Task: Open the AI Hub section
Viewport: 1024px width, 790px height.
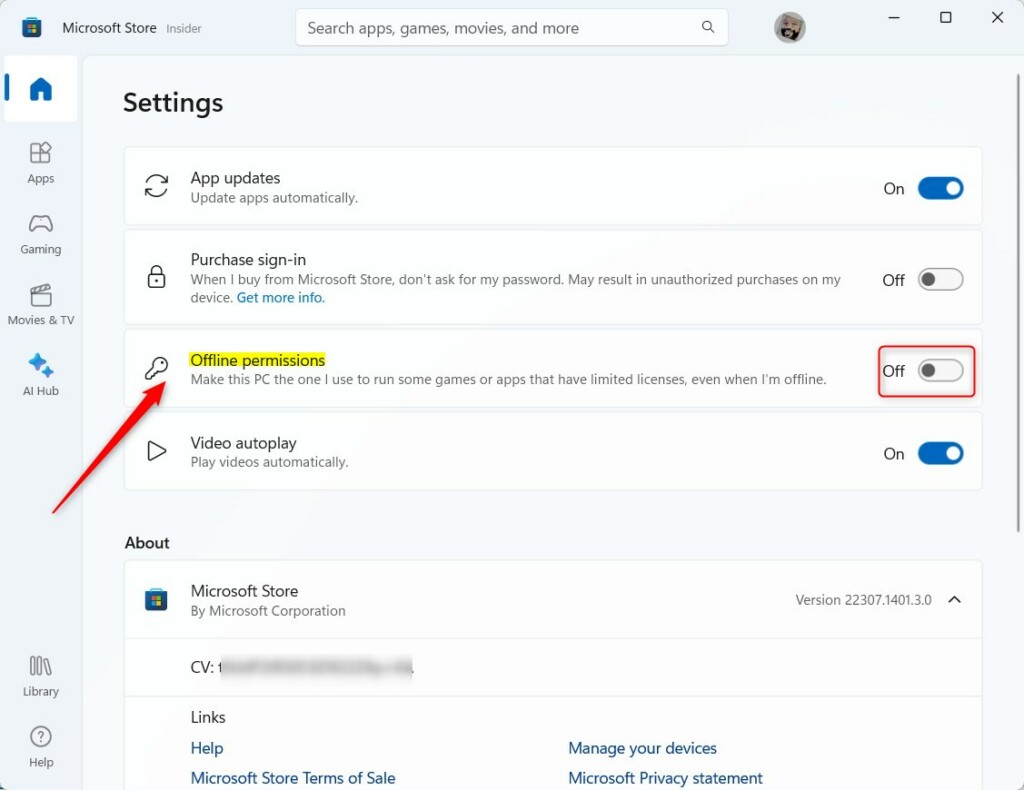Action: [x=40, y=375]
